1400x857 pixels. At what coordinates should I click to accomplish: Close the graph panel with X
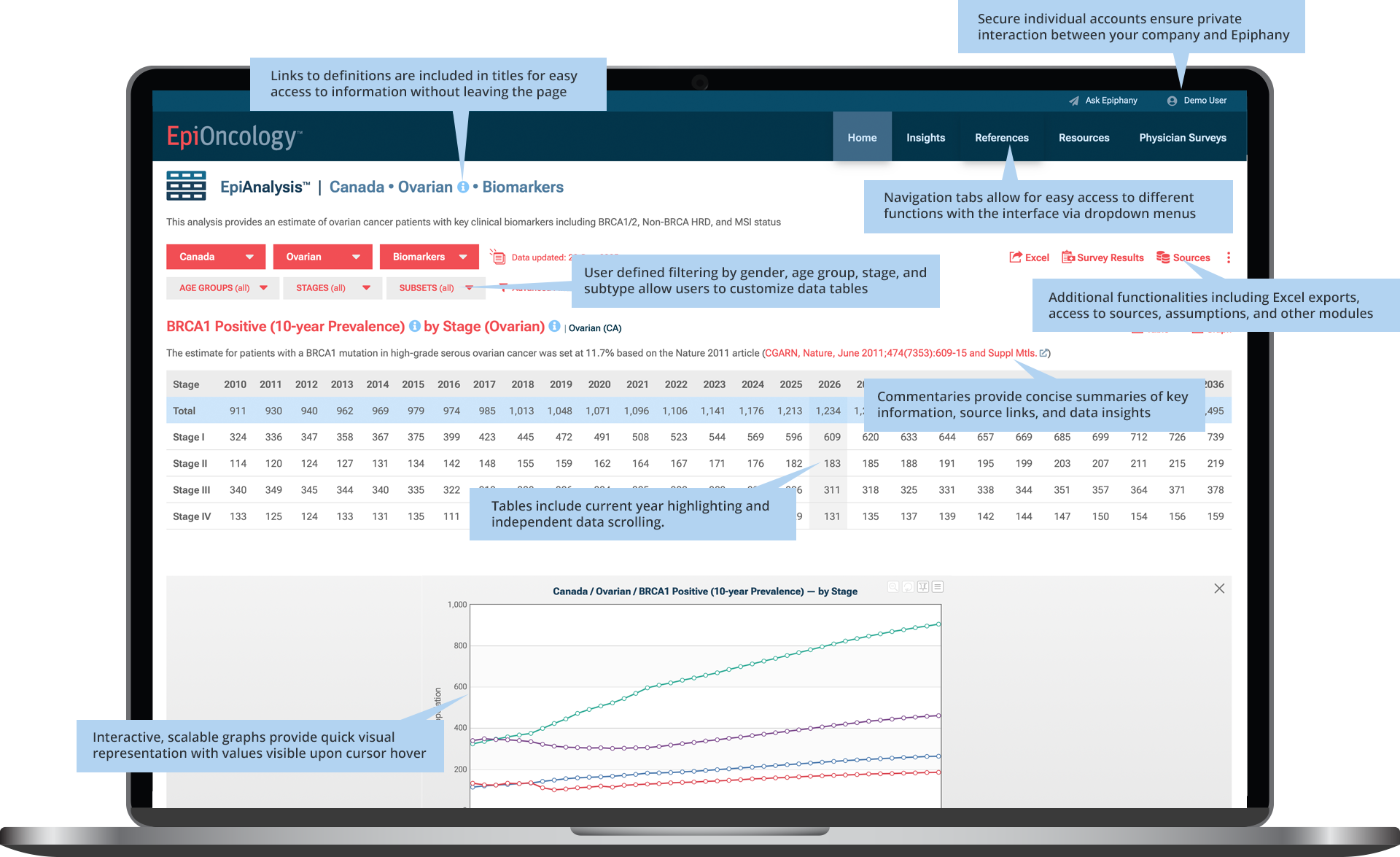pyautogui.click(x=1219, y=589)
